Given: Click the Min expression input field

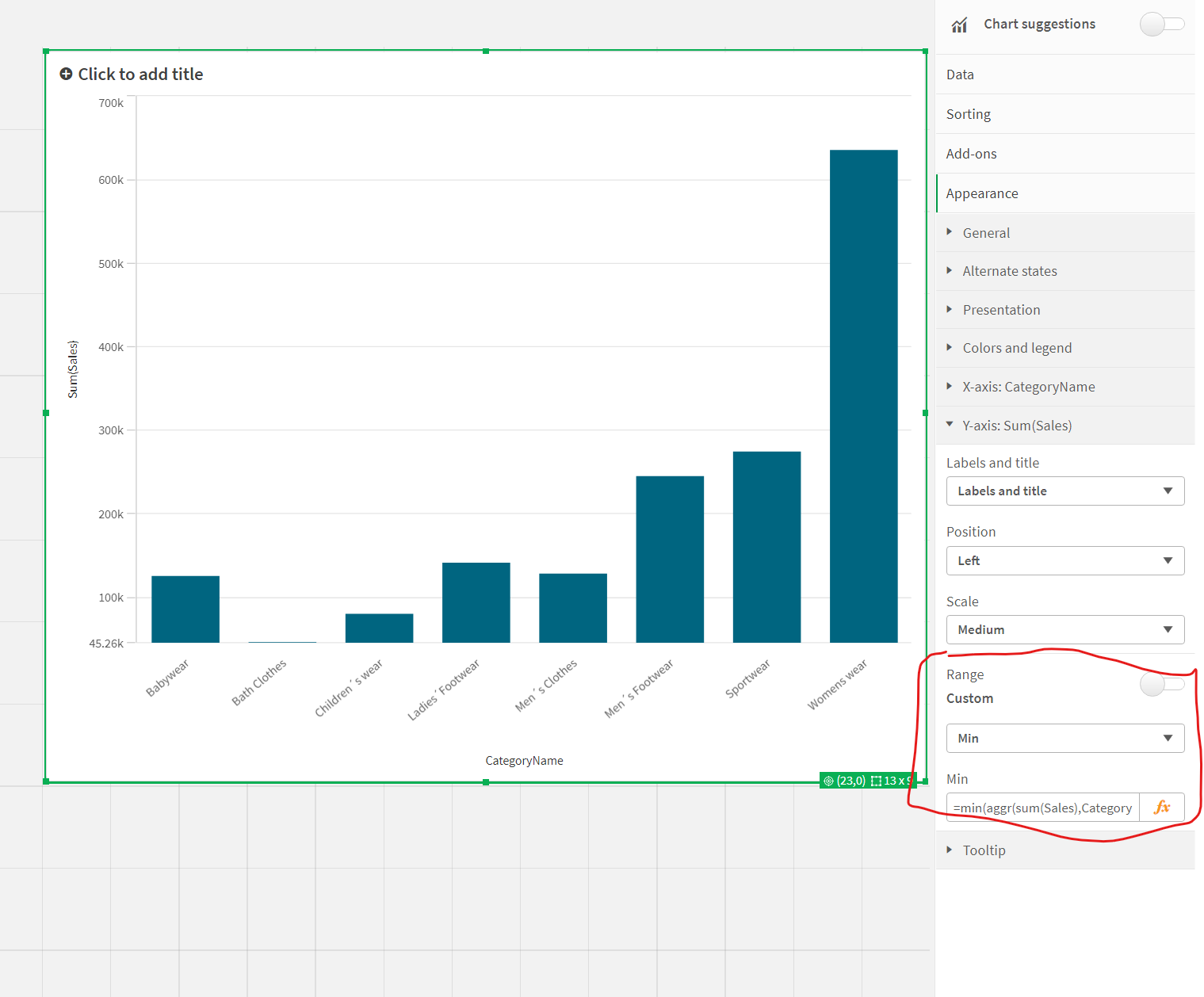Looking at the screenshot, I should [x=1042, y=808].
